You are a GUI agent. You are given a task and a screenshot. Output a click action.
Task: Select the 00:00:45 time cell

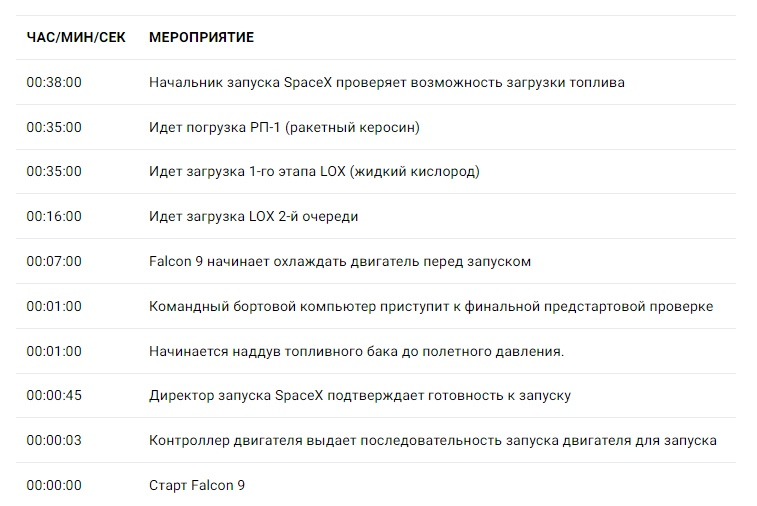coord(54,396)
